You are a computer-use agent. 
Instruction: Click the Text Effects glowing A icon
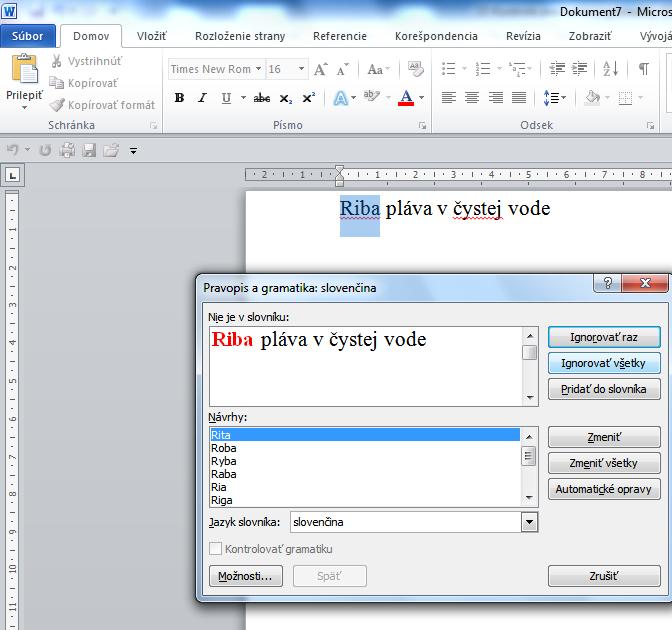[x=341, y=98]
